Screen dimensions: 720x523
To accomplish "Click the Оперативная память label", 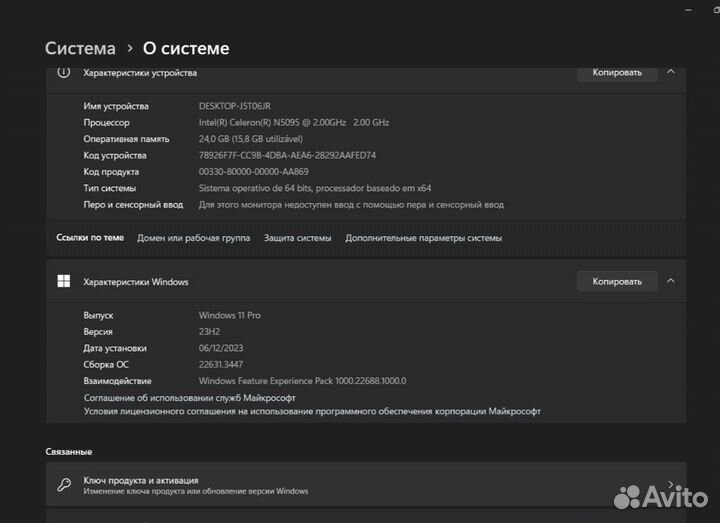I will pos(126,139).
